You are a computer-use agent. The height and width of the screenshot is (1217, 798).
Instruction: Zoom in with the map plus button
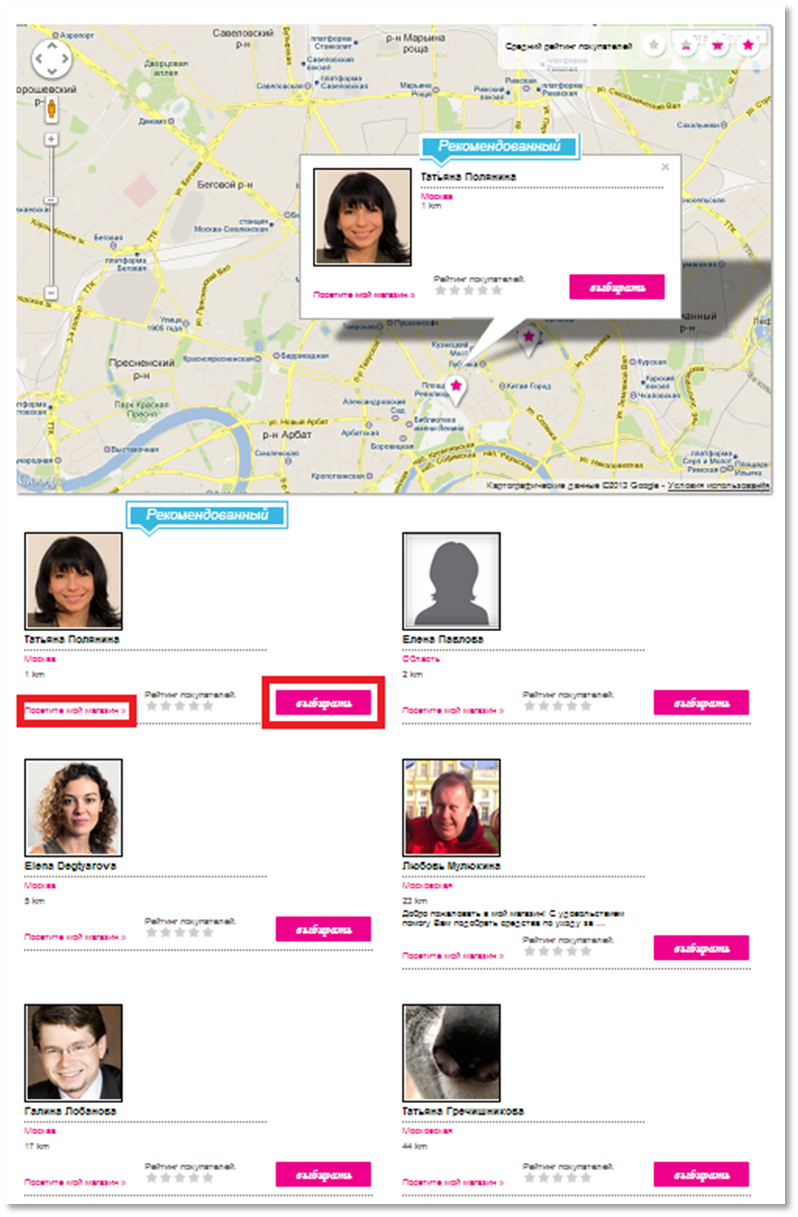52,139
